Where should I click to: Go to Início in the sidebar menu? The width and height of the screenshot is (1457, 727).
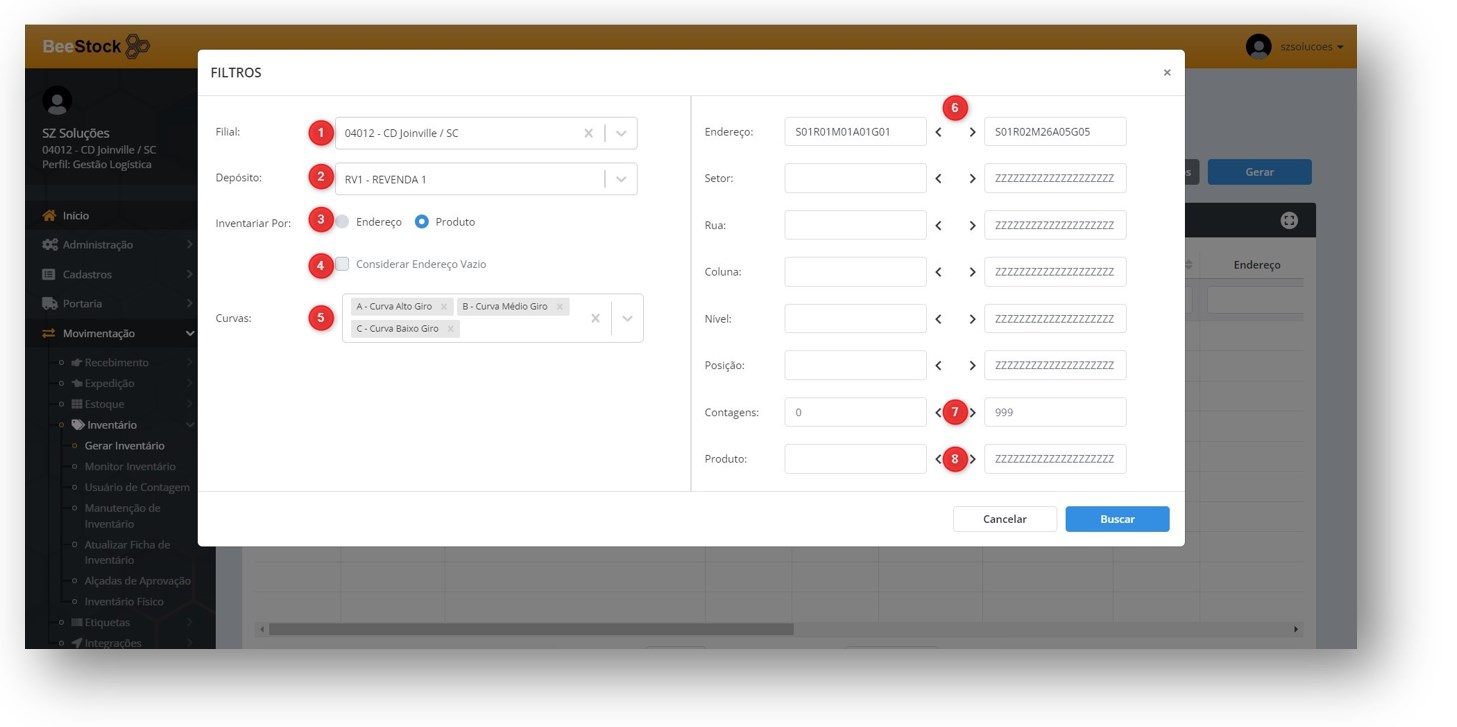pyautogui.click(x=76, y=216)
